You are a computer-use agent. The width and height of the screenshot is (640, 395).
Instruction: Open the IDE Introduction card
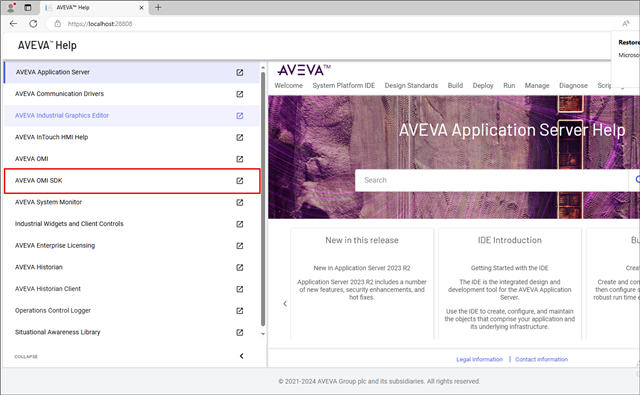click(x=510, y=283)
